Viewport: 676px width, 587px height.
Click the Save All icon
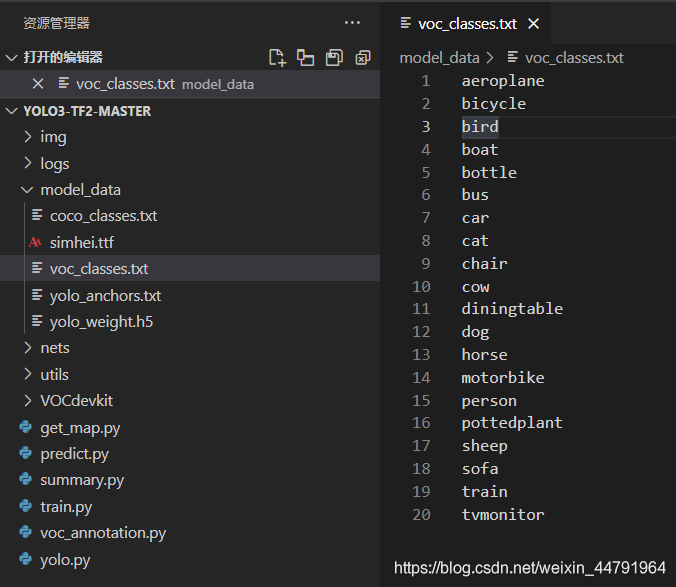coord(334,57)
